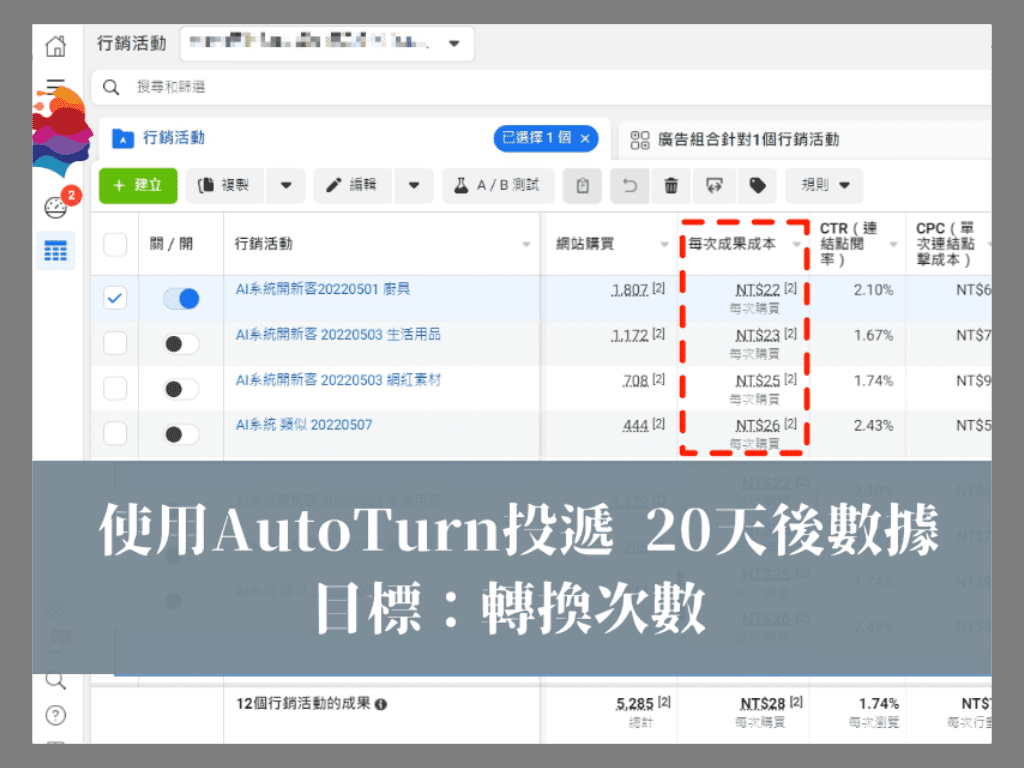Open campaign AI系統開新客 20220503 網紅素材
This screenshot has width=1024, height=768.
pyautogui.click(x=338, y=379)
